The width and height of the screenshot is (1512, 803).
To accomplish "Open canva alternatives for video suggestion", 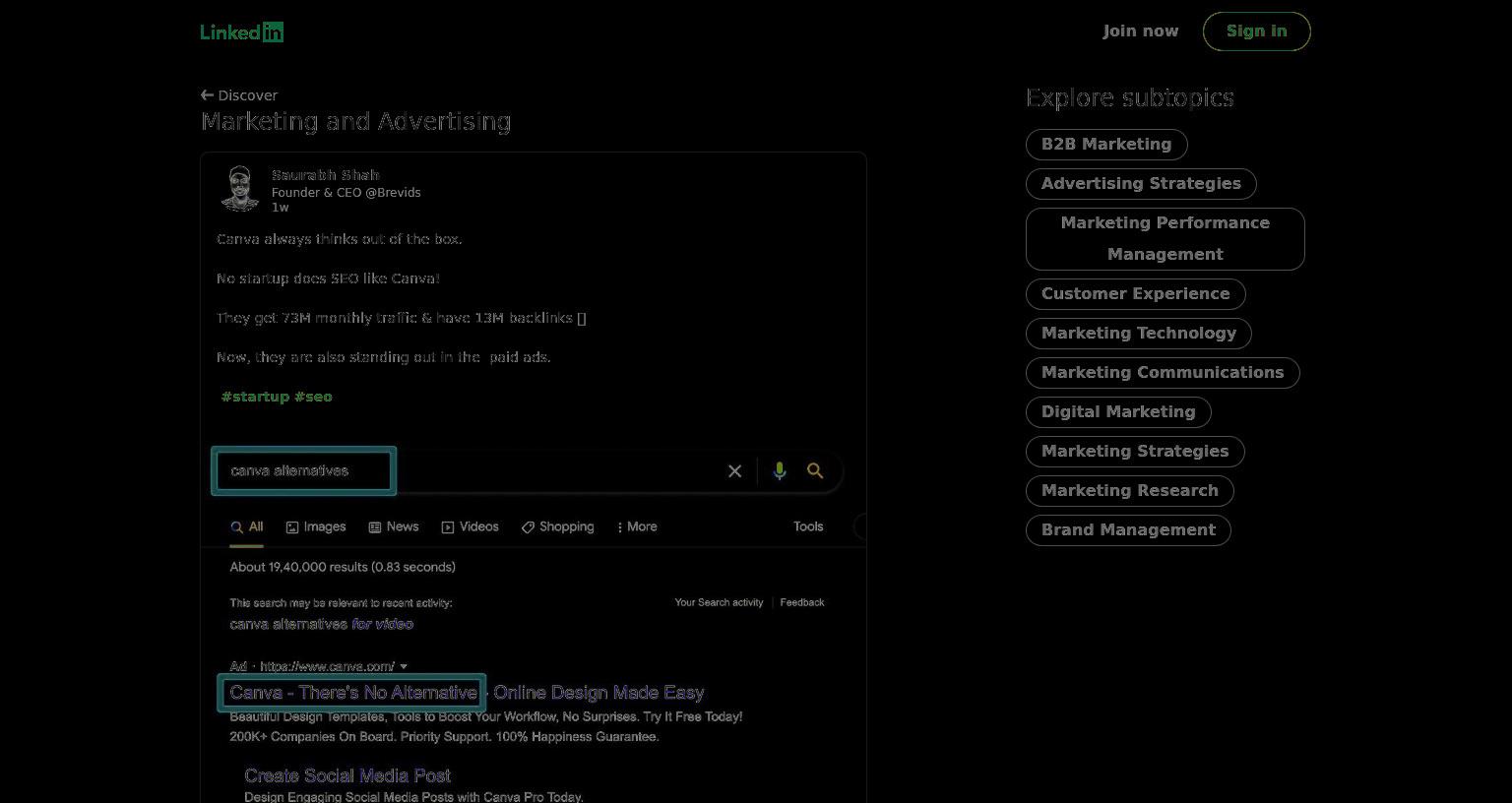I will point(322,625).
